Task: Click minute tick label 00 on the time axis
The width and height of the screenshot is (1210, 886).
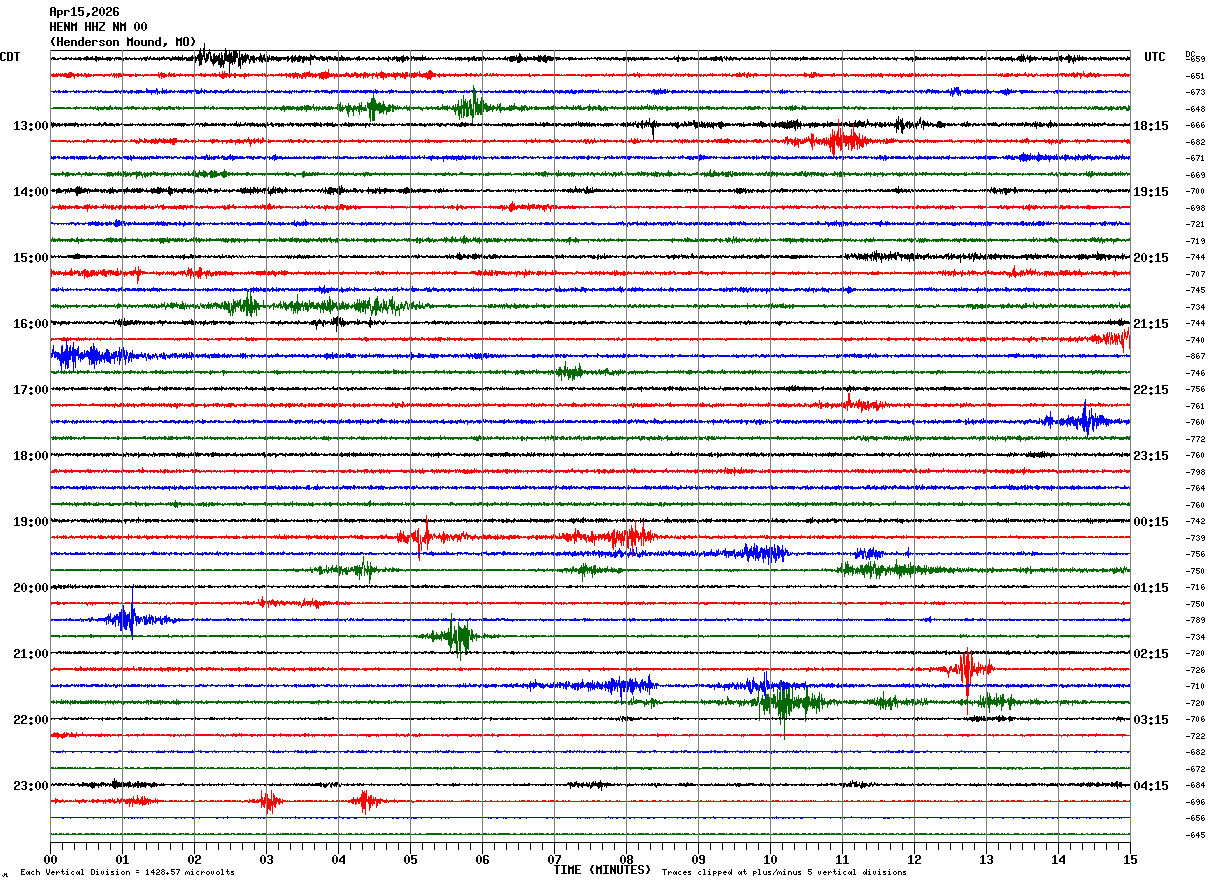Action: 50,860
